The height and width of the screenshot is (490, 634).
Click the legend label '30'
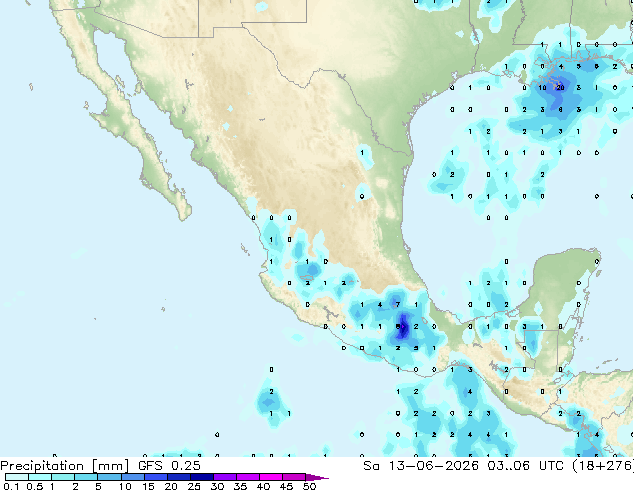point(218,486)
